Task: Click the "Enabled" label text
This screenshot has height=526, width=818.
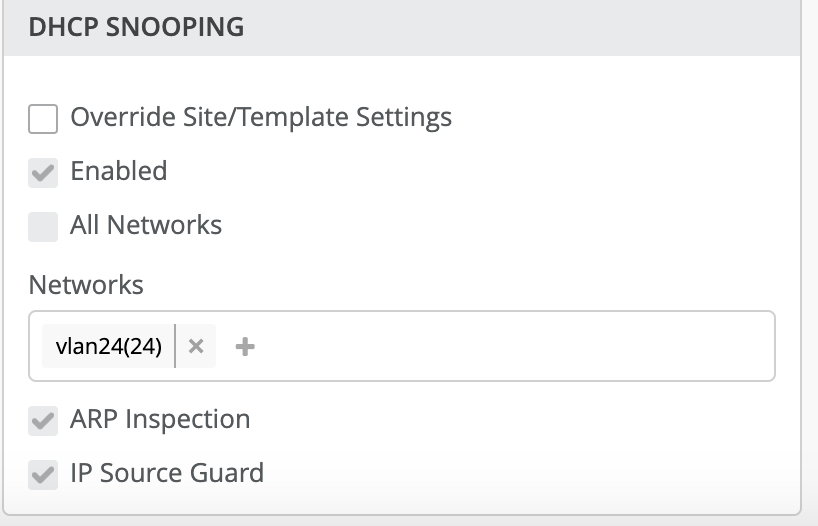Action: [118, 171]
